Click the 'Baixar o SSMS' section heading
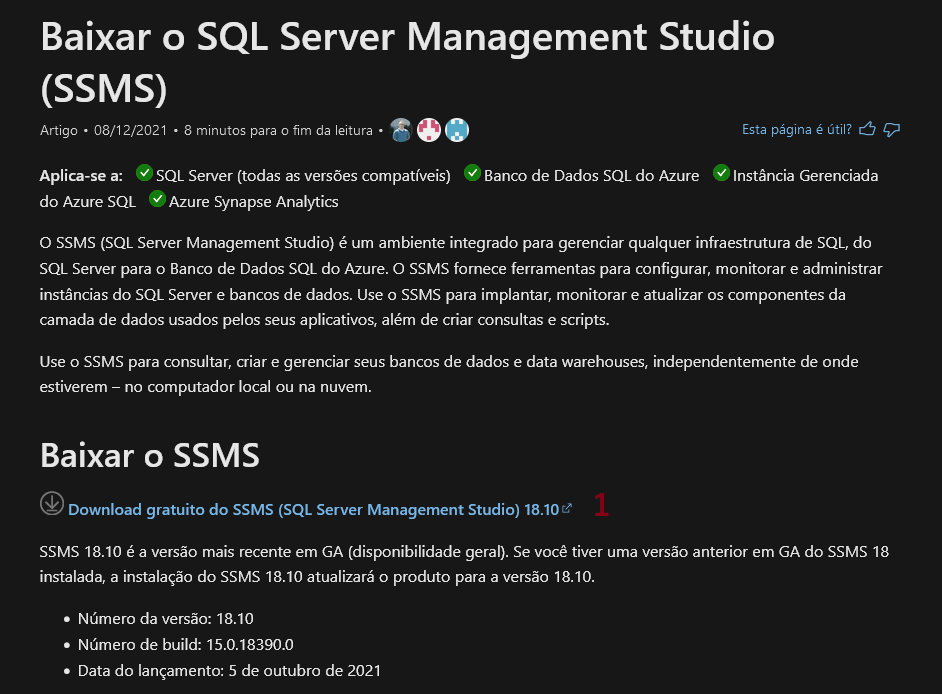942x694 pixels. click(150, 455)
